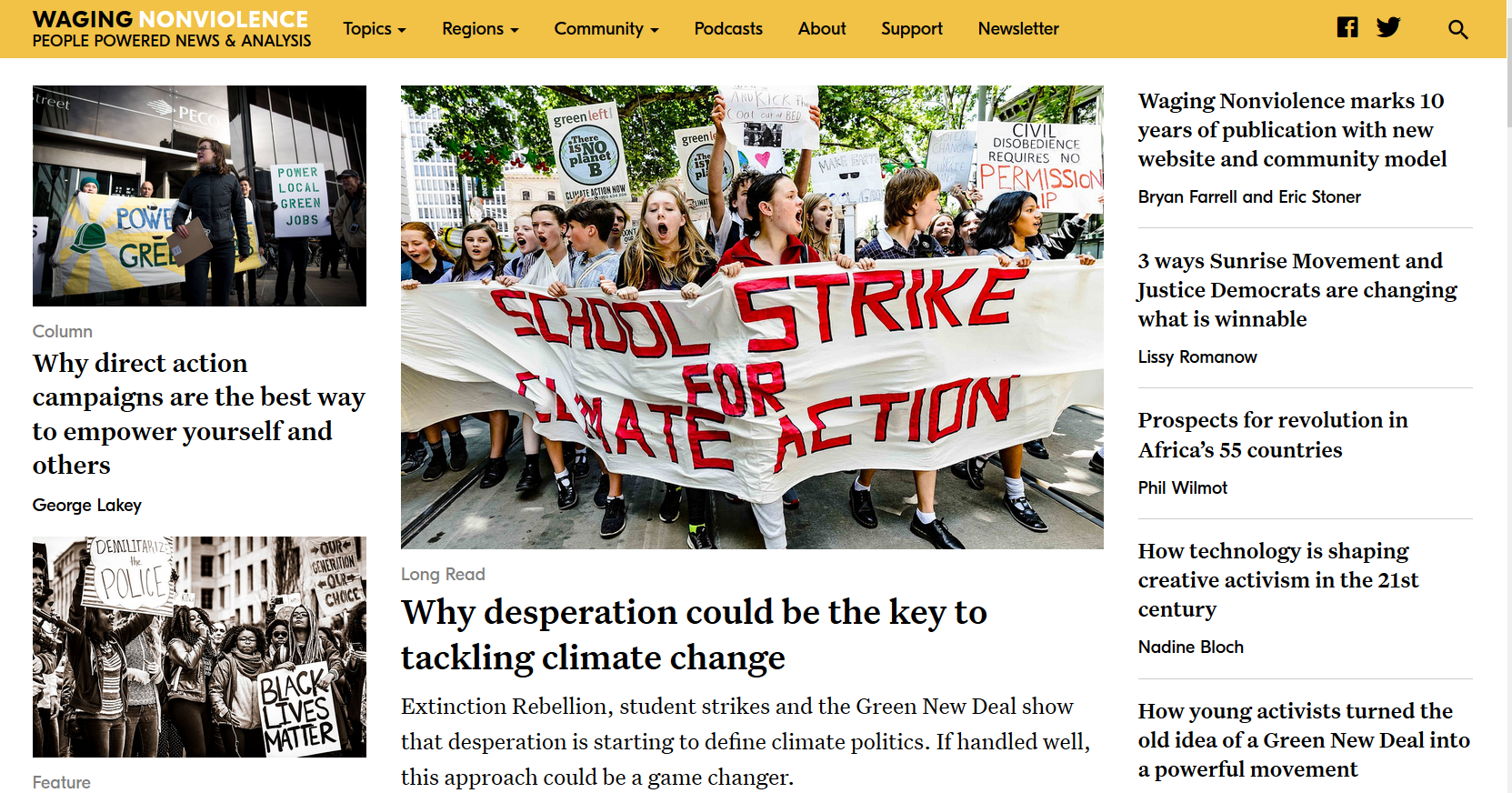View Nadine Bloch's author page

pos(1190,647)
